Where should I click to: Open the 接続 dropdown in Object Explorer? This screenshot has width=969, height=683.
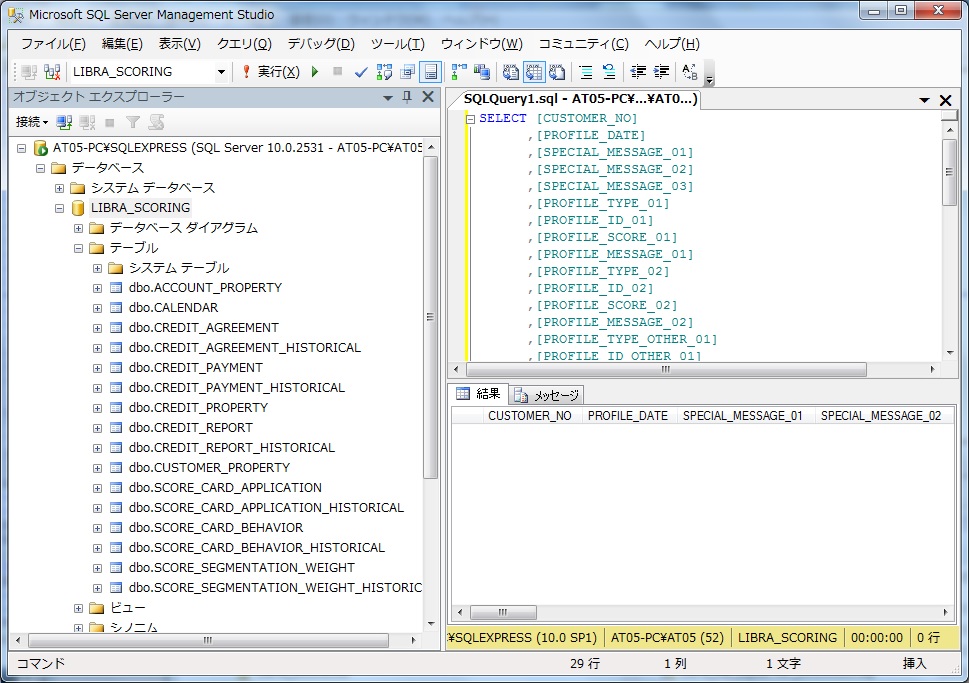32,122
